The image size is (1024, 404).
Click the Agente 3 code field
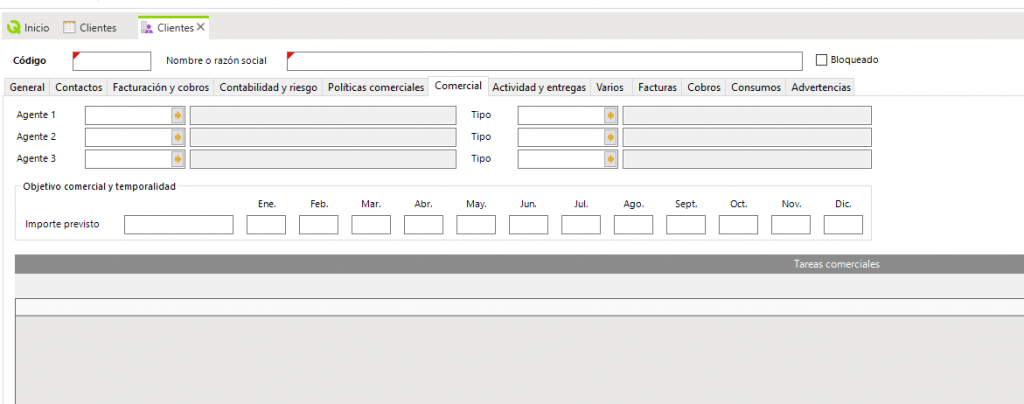[x=128, y=159]
